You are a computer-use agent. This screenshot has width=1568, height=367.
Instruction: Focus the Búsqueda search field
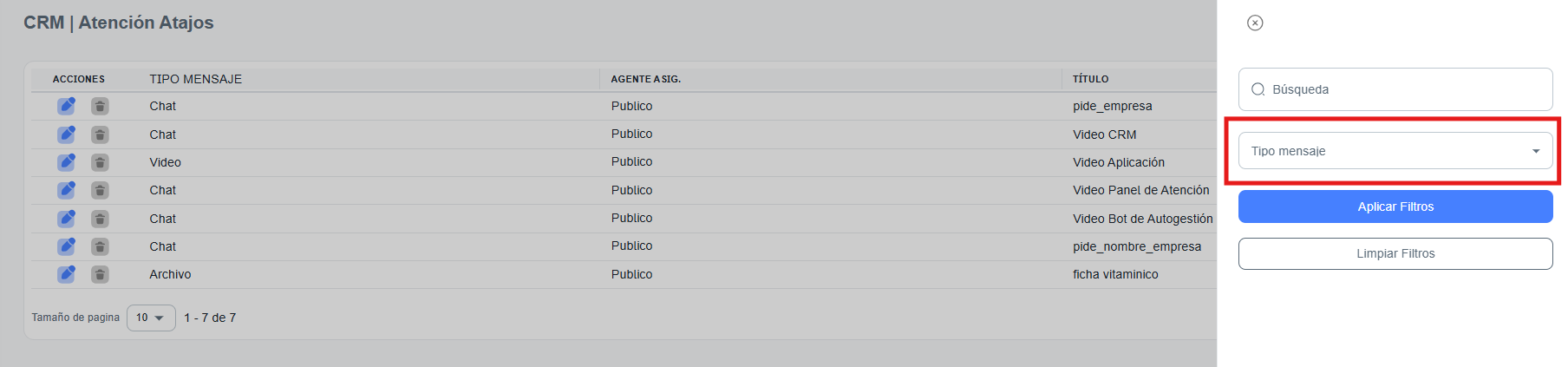click(x=1405, y=89)
